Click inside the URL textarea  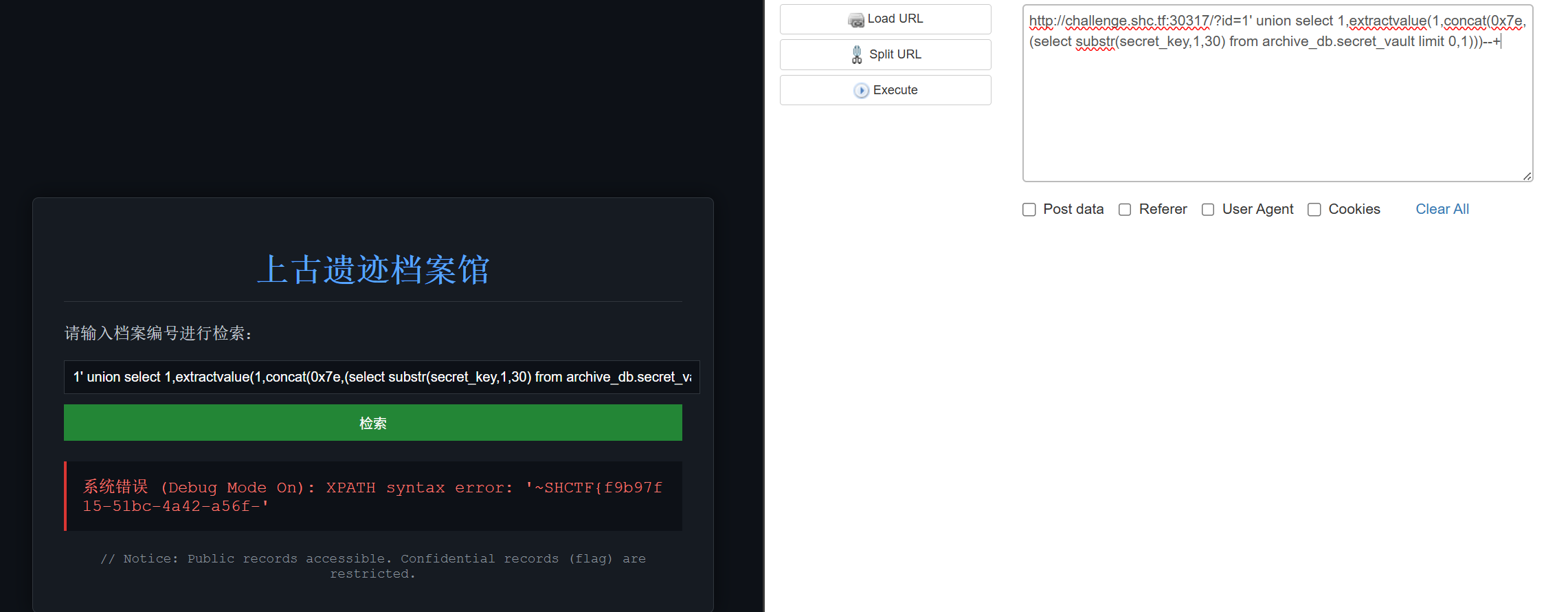(x=1277, y=94)
